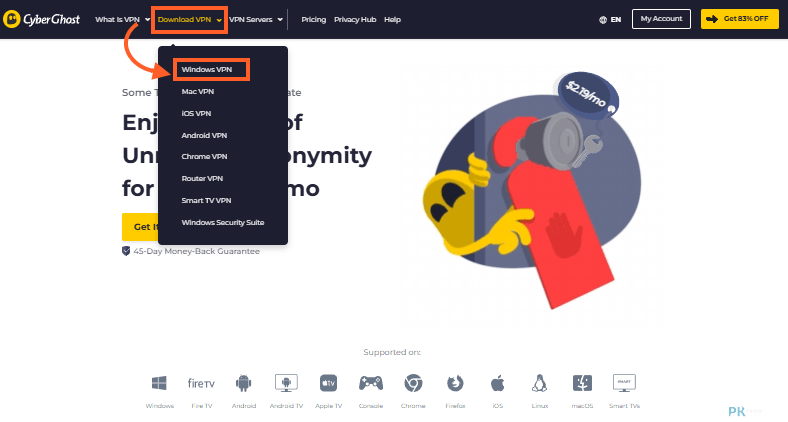Click the Android TV icon
788x422 pixels.
point(286,383)
